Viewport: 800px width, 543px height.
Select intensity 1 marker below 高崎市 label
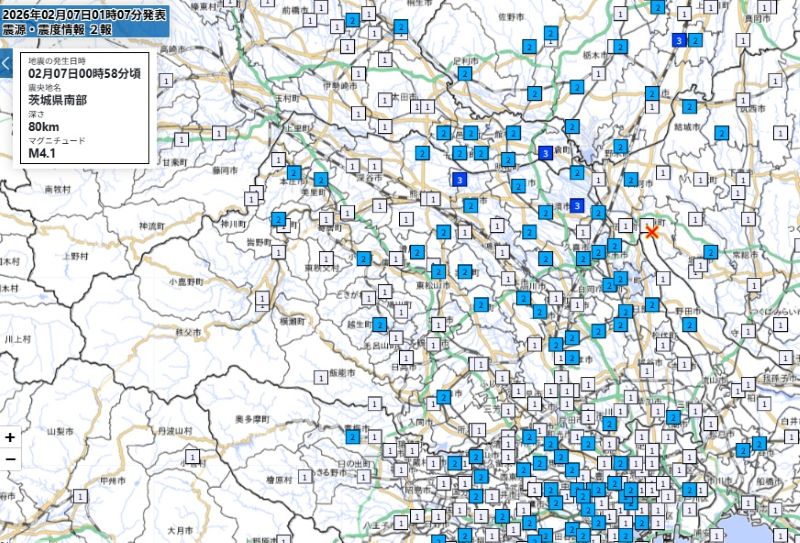(x=165, y=80)
